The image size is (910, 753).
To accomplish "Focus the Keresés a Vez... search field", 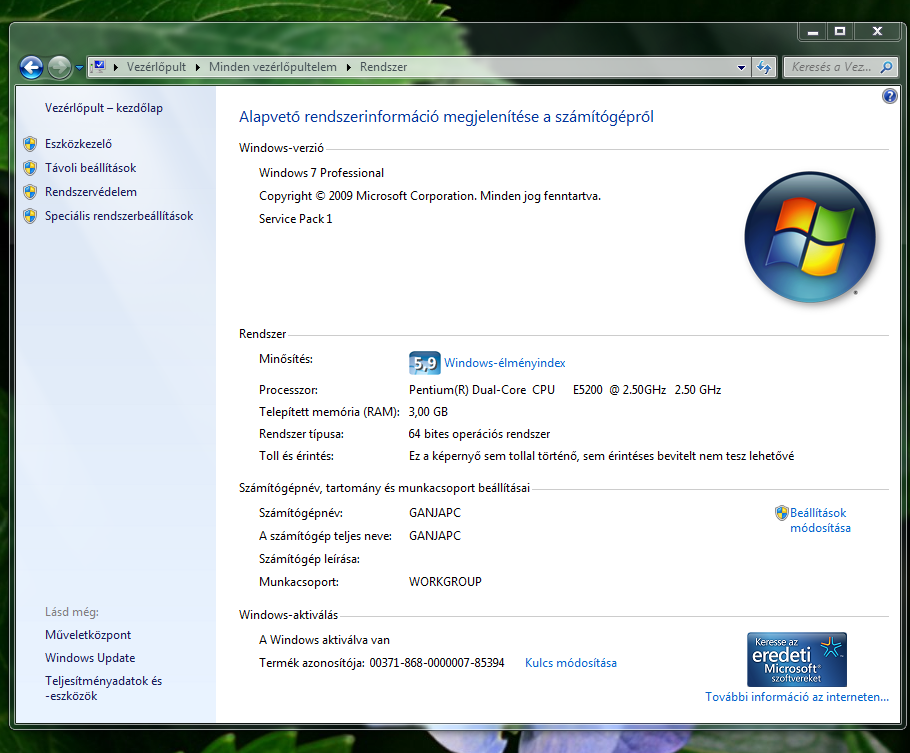I will point(831,67).
